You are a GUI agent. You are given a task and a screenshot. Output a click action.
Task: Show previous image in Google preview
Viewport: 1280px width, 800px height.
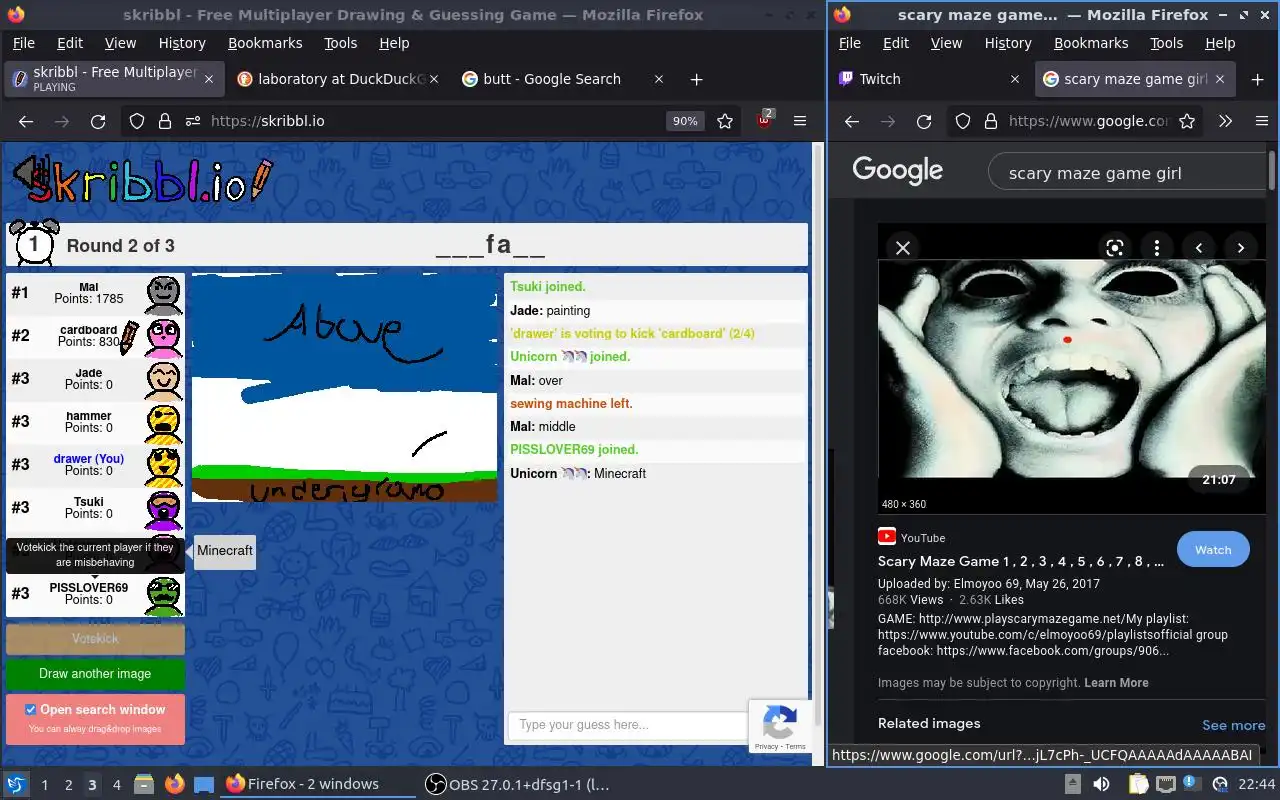tap(1199, 248)
